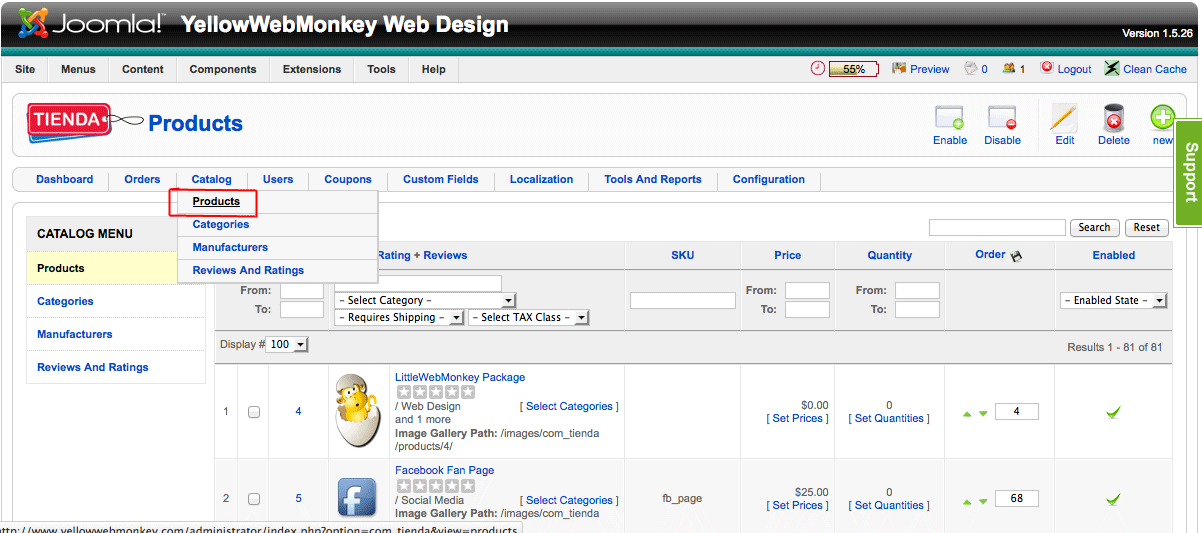Click the 55% session progress bar

(x=853, y=69)
